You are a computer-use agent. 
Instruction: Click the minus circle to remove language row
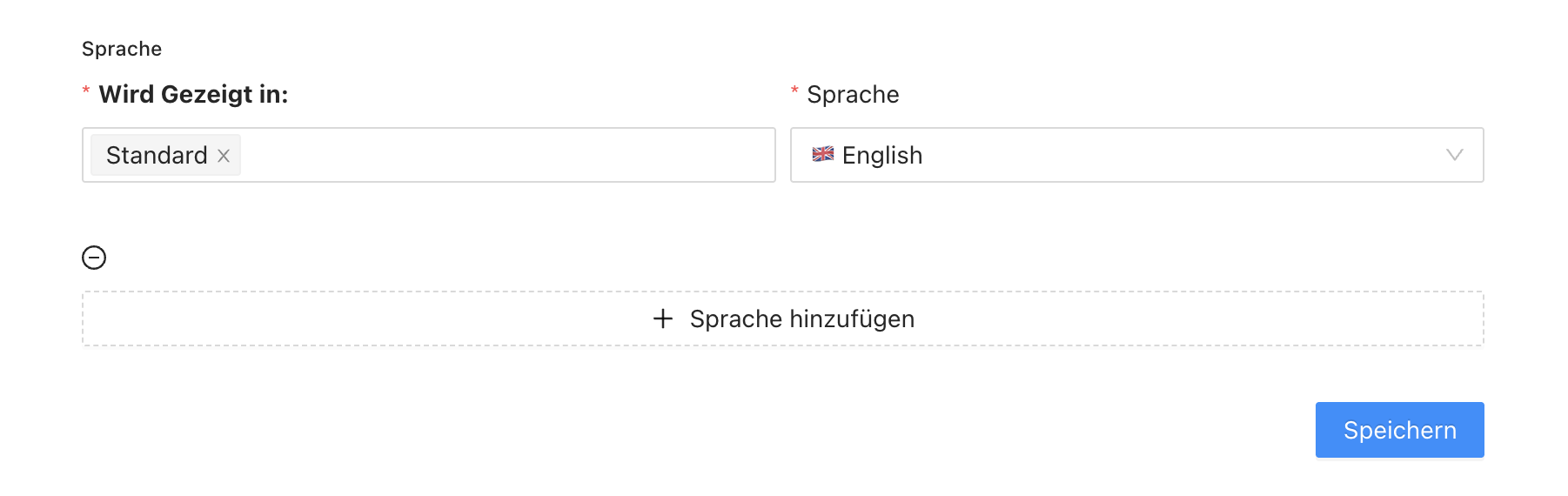click(x=94, y=258)
